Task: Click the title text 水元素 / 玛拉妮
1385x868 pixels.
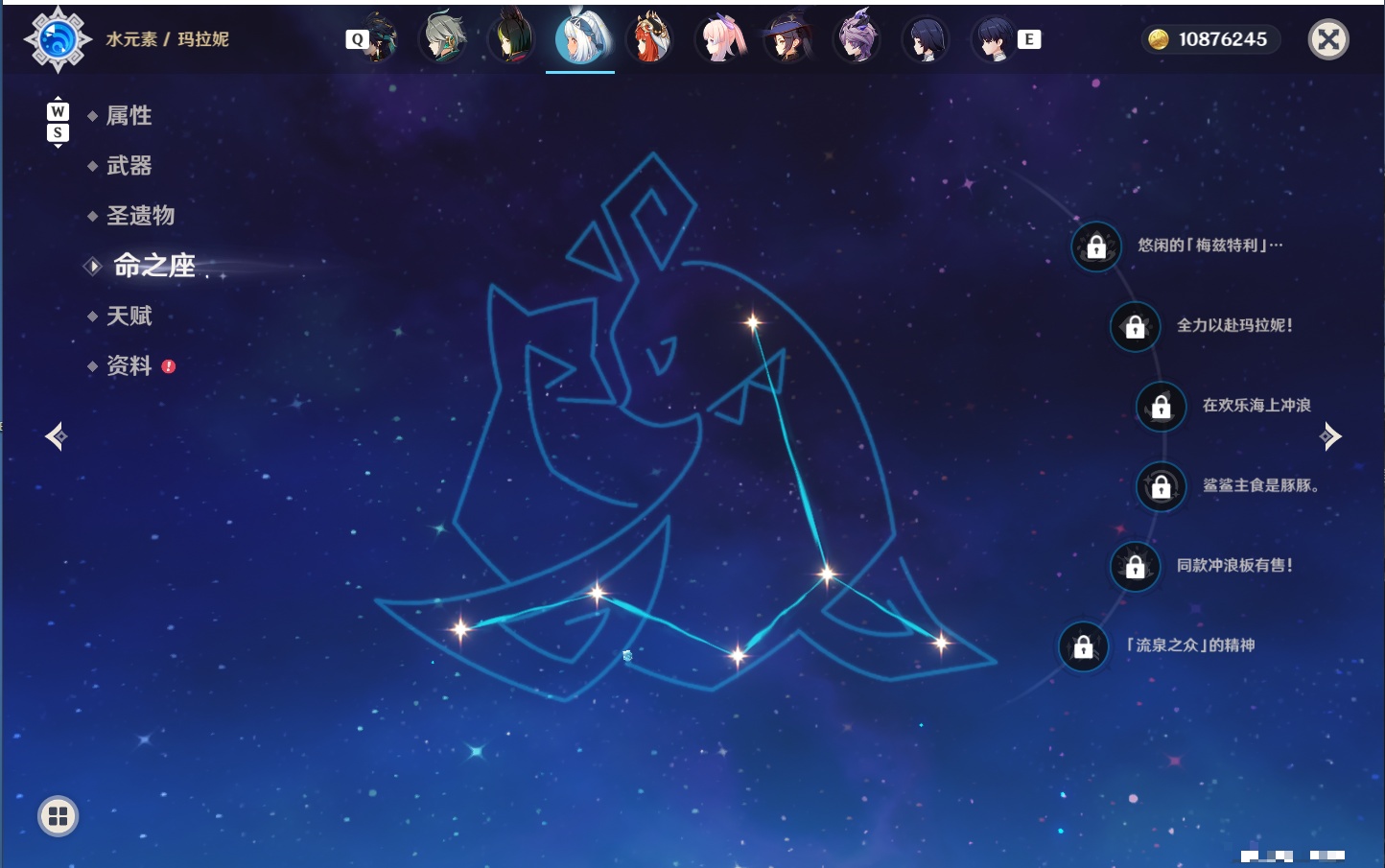Action: (167, 39)
